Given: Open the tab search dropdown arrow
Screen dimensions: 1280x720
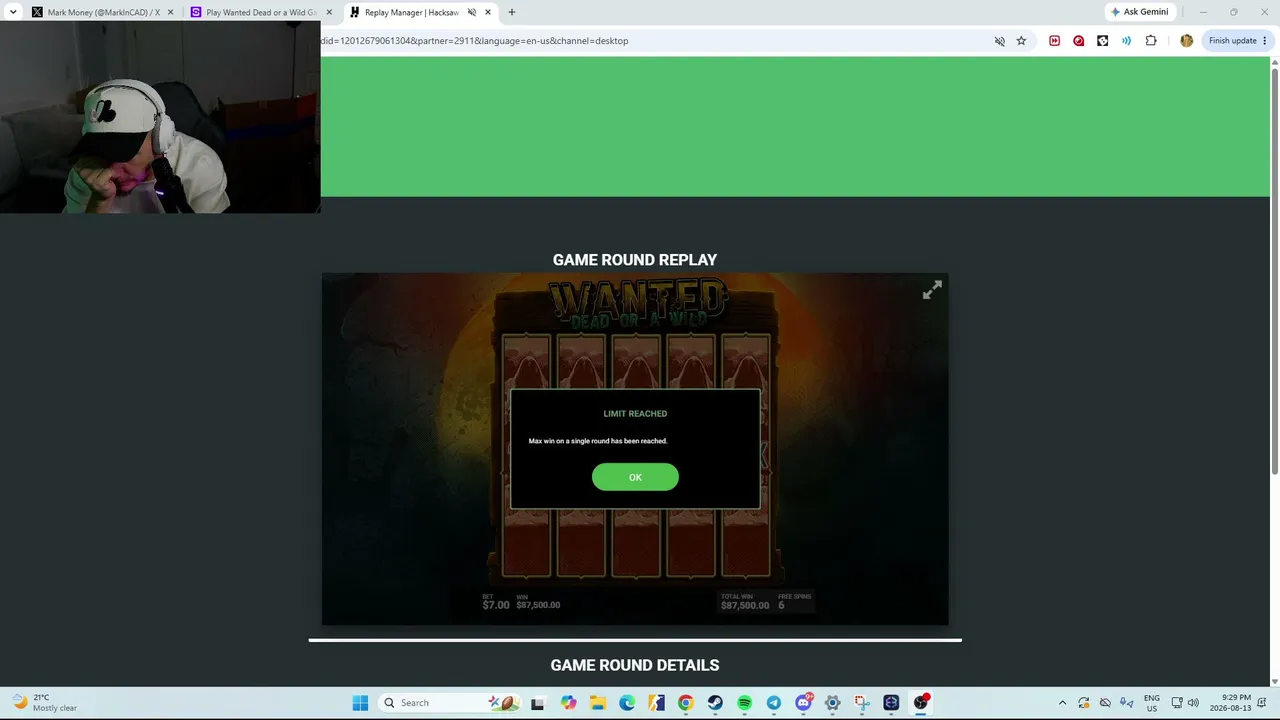Looking at the screenshot, I should pos(13,12).
